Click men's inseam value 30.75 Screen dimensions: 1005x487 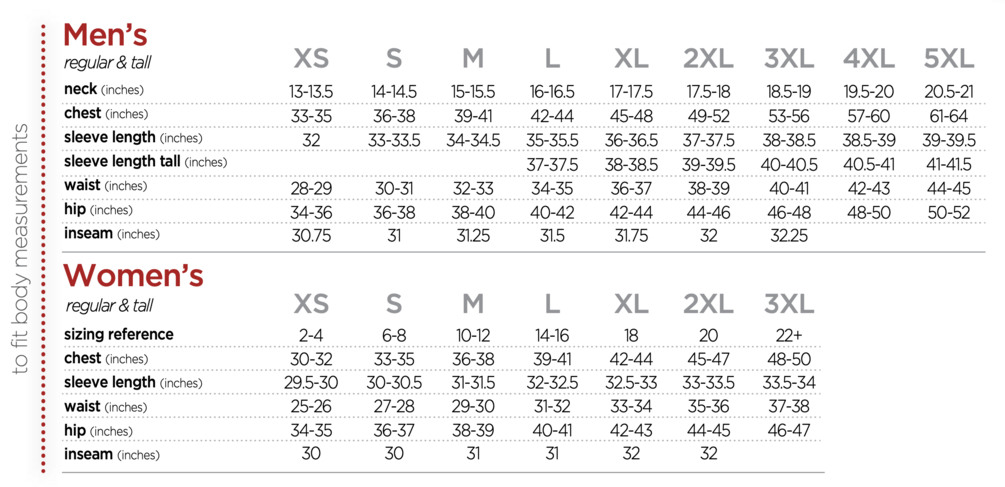(311, 236)
